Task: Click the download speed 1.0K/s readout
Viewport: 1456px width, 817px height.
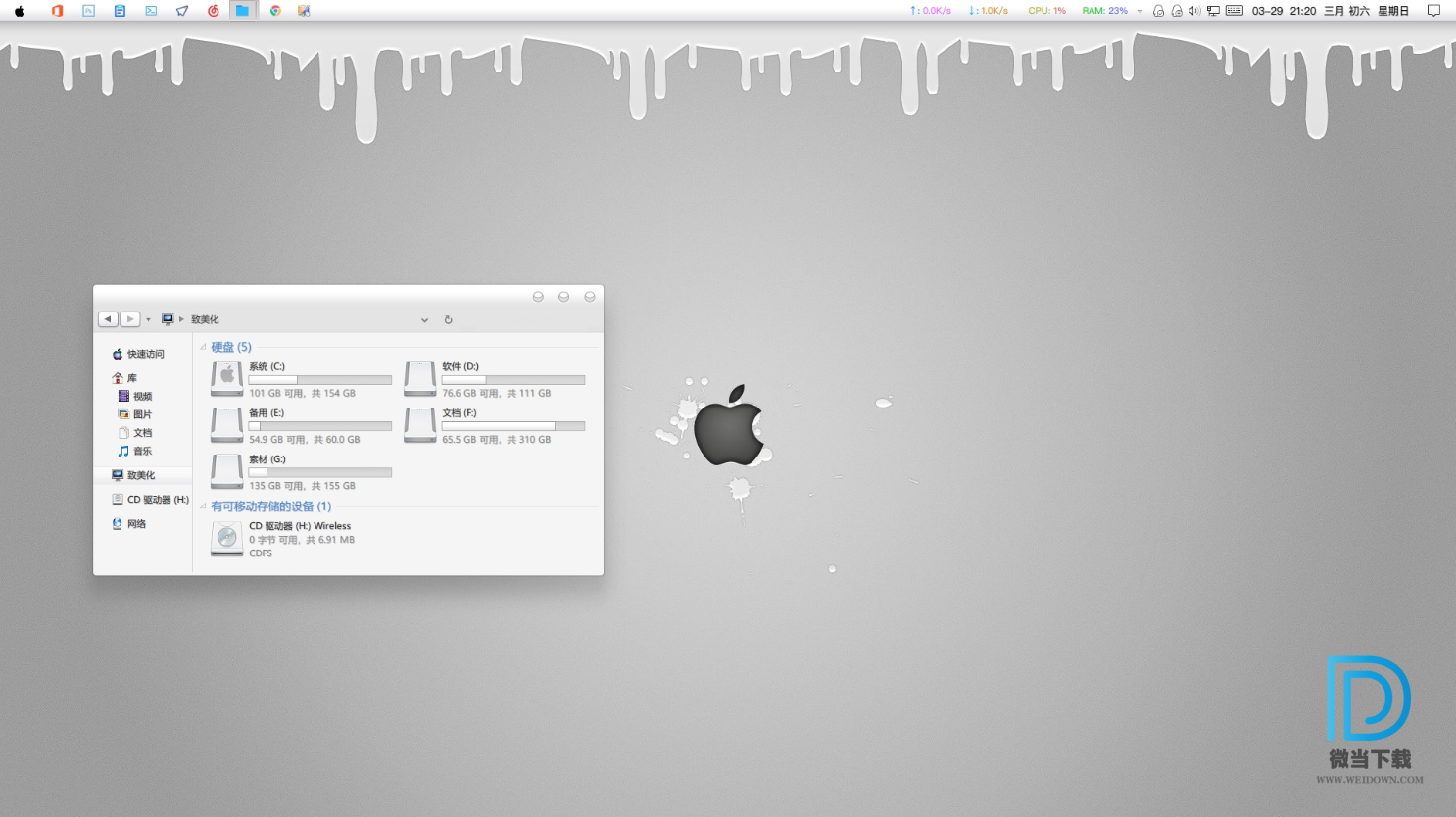Action: coord(988,11)
